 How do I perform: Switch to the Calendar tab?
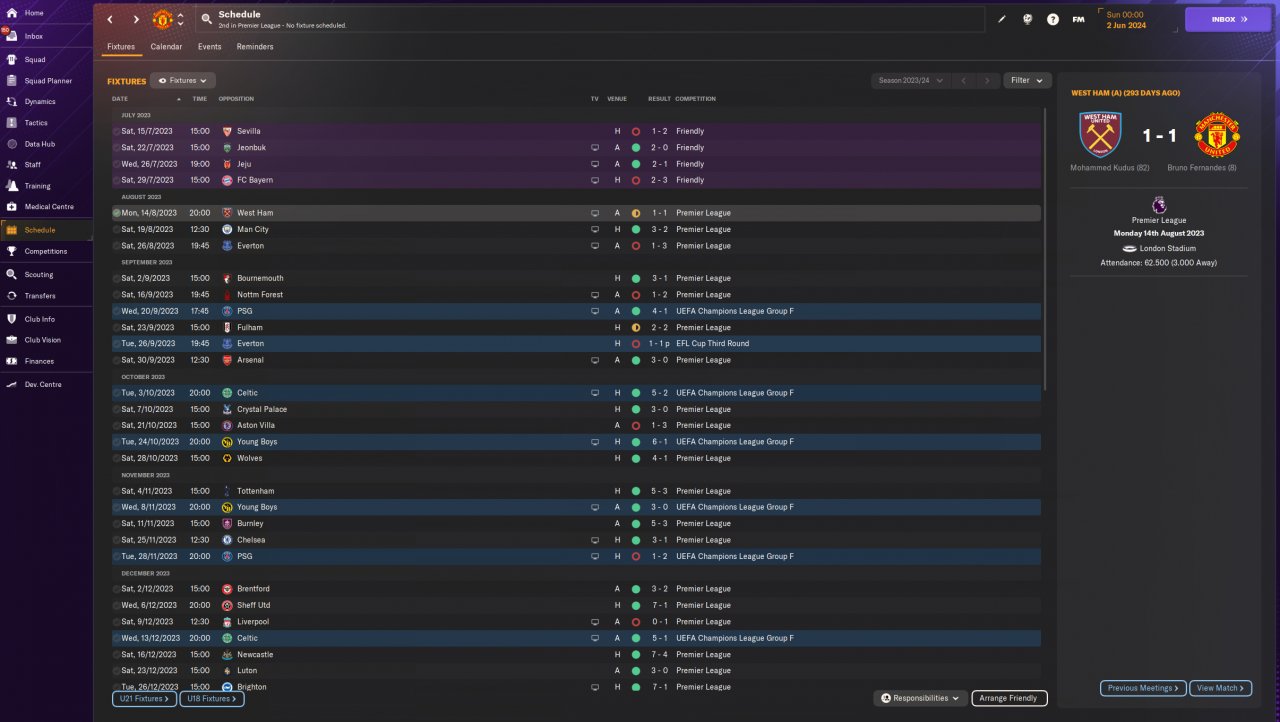tap(166, 47)
